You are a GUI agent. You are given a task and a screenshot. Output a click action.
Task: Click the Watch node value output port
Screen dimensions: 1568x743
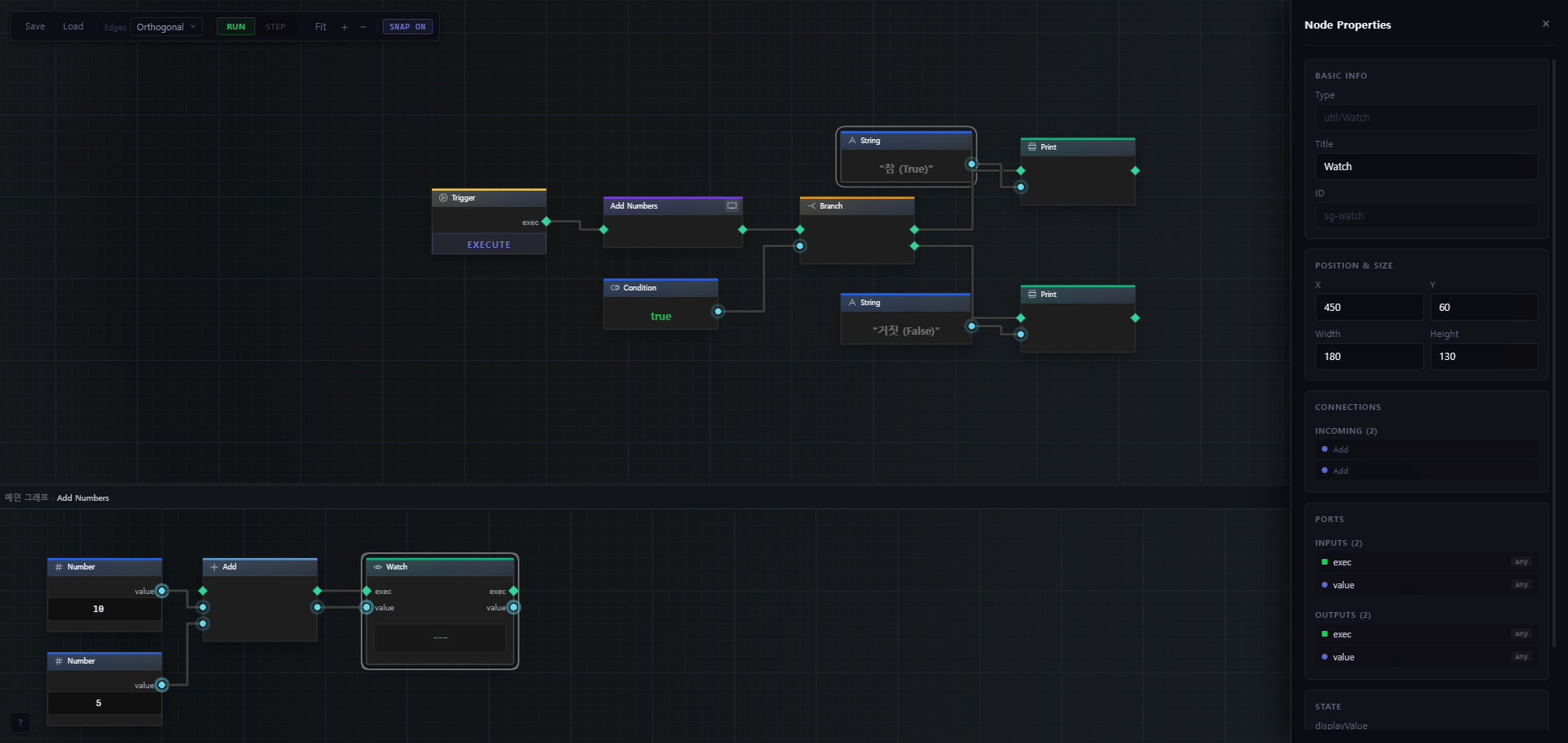click(514, 608)
